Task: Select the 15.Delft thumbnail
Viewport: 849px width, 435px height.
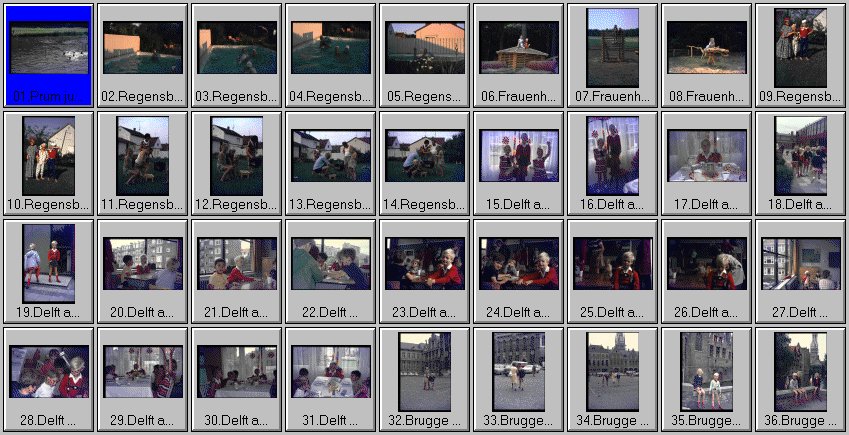Action: [519, 156]
